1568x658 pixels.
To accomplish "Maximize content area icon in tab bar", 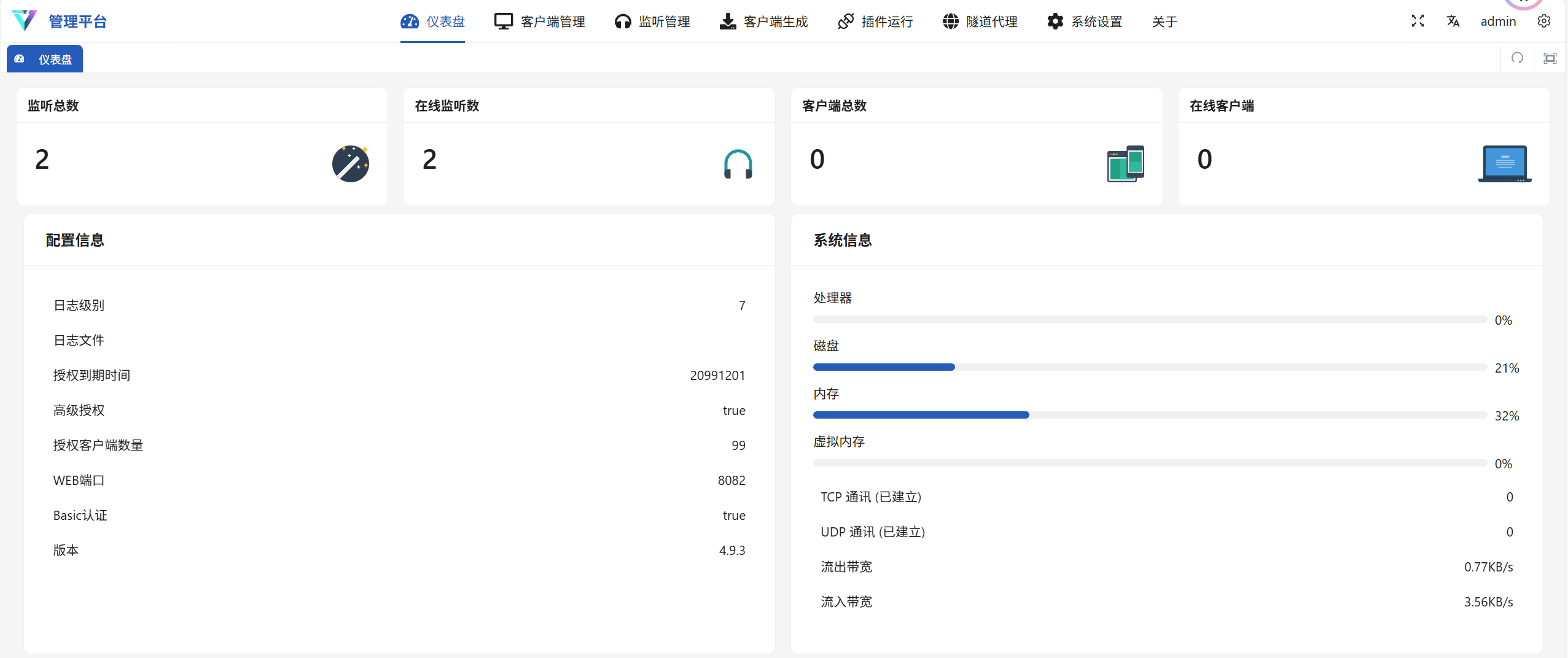I will point(1550,58).
